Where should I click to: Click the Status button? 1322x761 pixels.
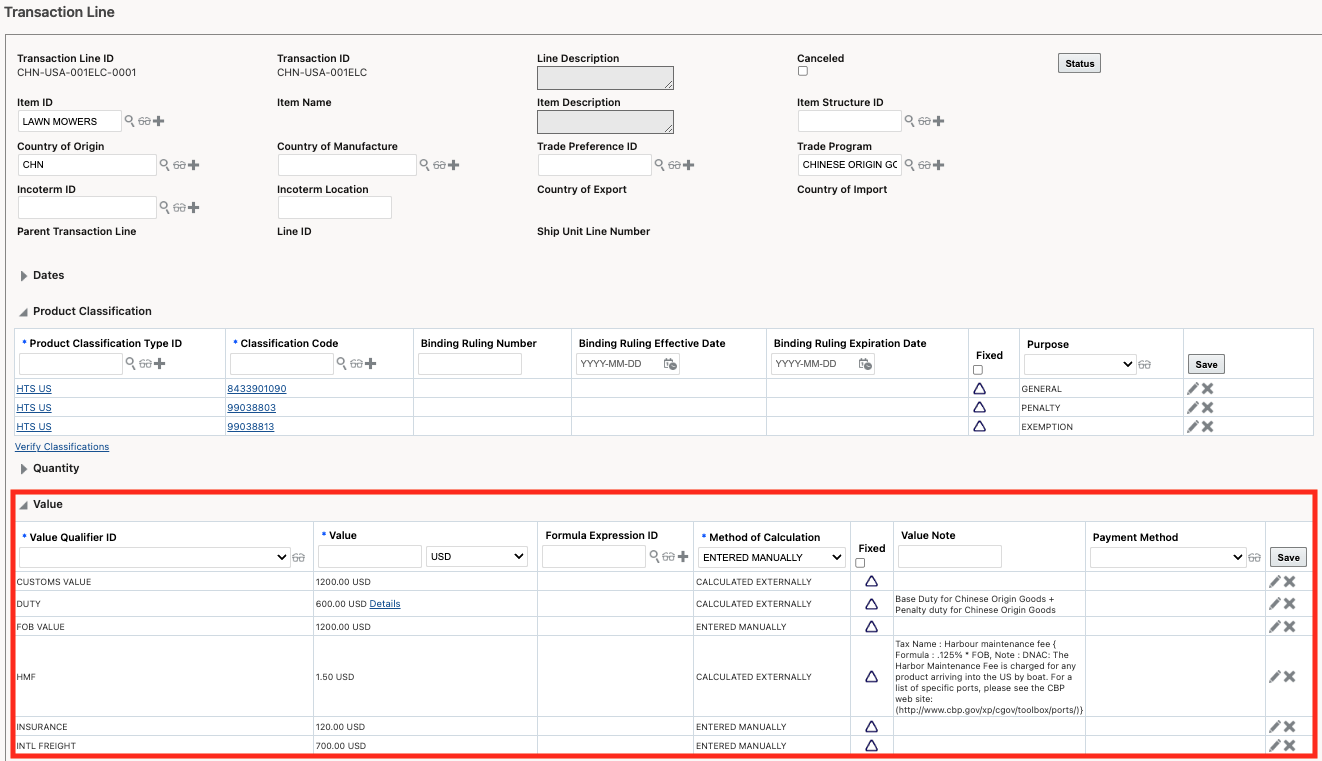1079,63
